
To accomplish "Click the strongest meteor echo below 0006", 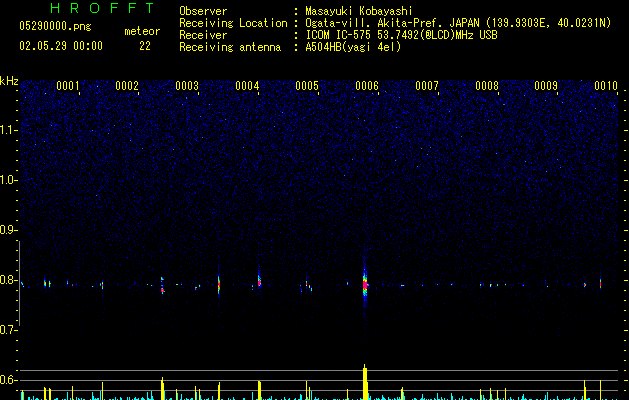I will point(365,285).
